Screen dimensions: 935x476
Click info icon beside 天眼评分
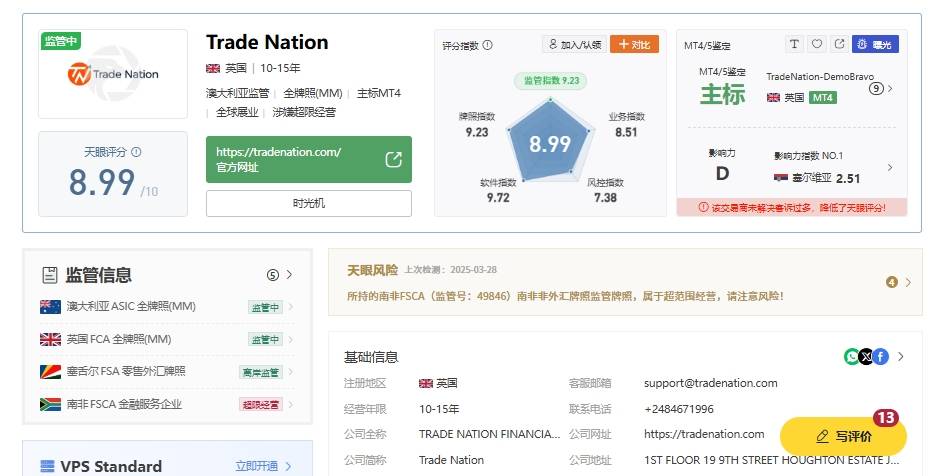pos(136,152)
